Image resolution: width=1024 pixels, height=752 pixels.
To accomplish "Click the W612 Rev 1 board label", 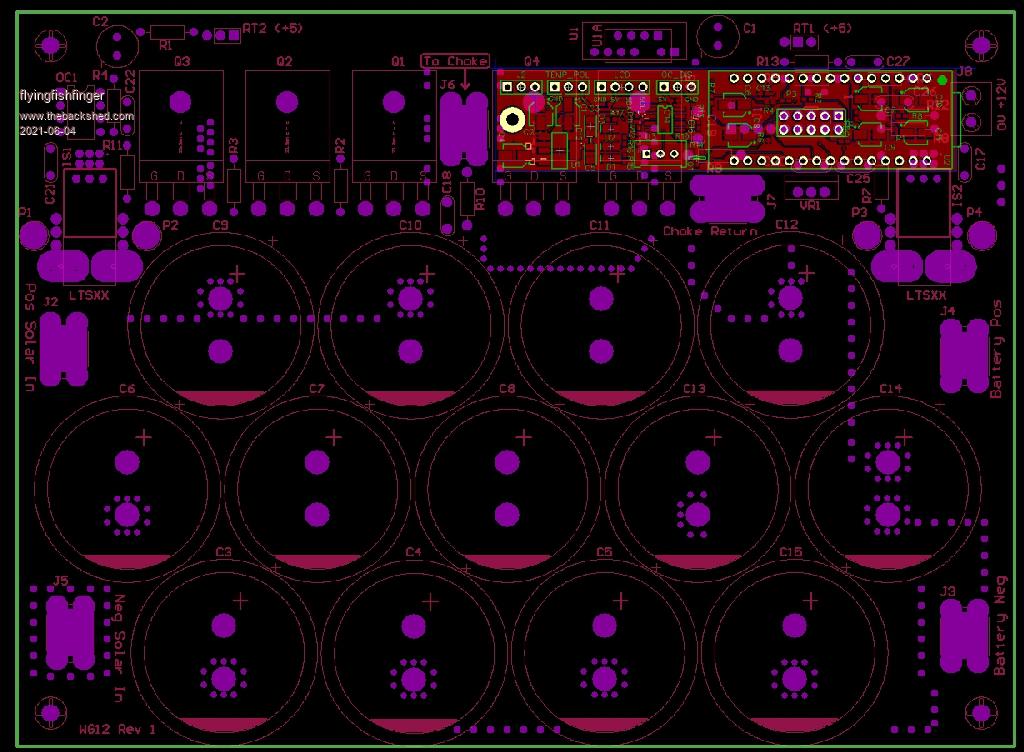I will pos(117,730).
